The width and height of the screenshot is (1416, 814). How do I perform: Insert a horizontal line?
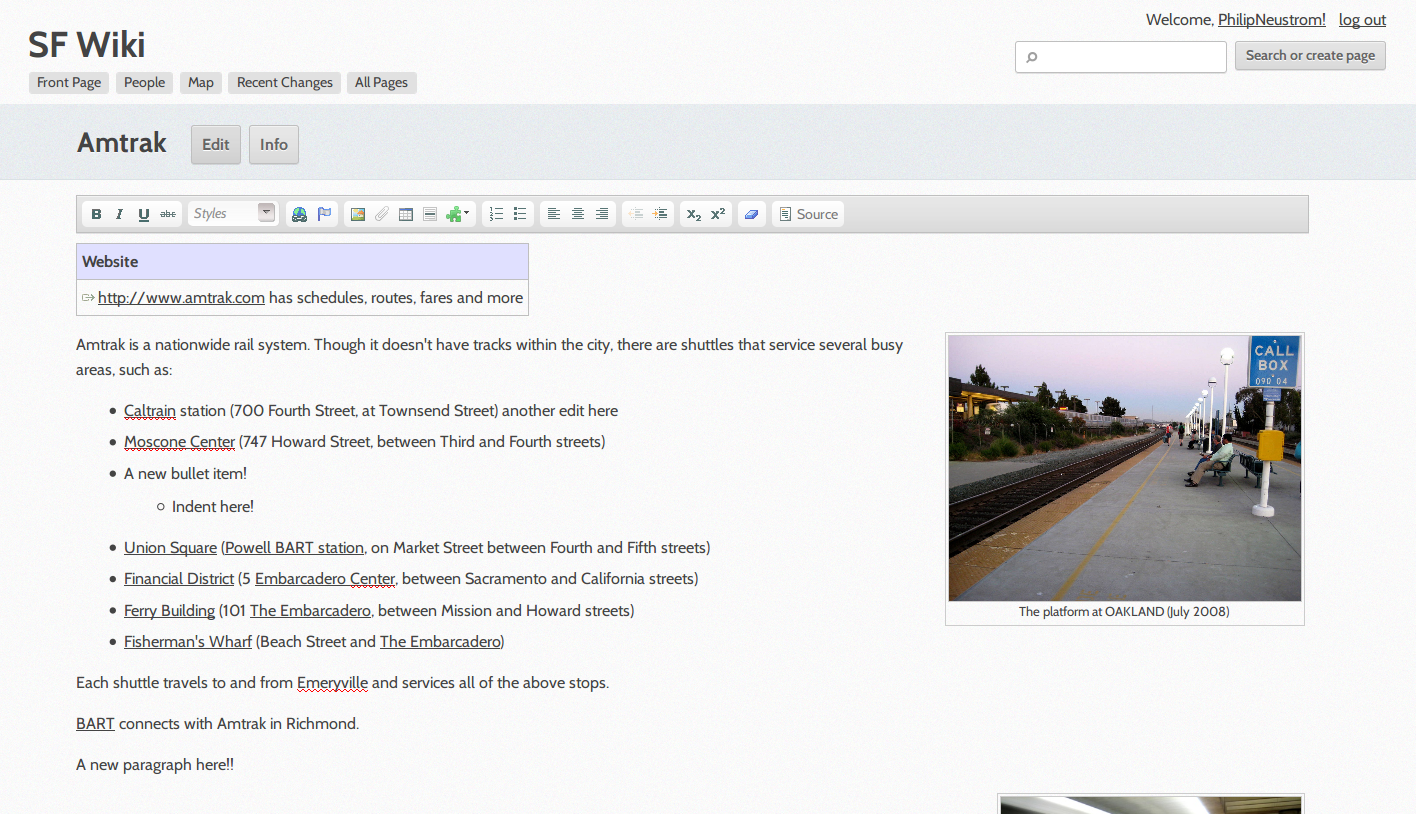pyautogui.click(x=429, y=214)
